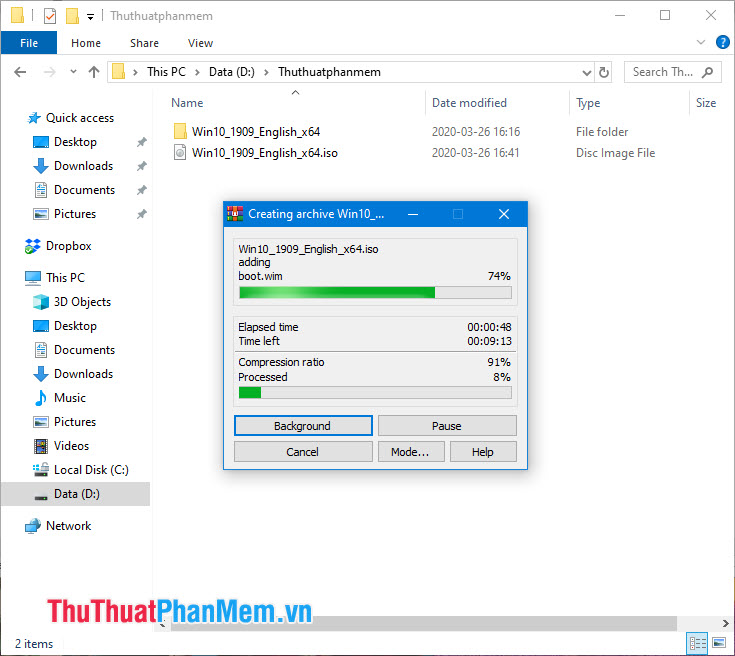Viewport: 735px width, 656px height.
Task: Click the 3D Objects cube icon
Action: [41, 302]
